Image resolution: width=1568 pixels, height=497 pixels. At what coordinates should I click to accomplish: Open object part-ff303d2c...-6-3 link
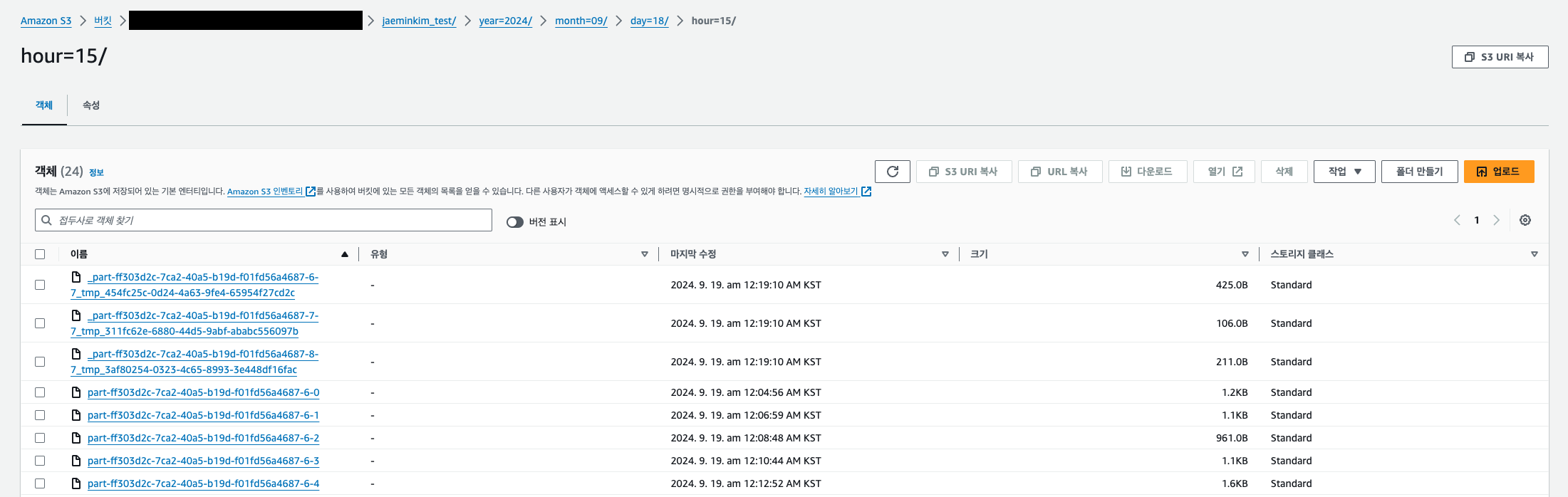click(203, 461)
